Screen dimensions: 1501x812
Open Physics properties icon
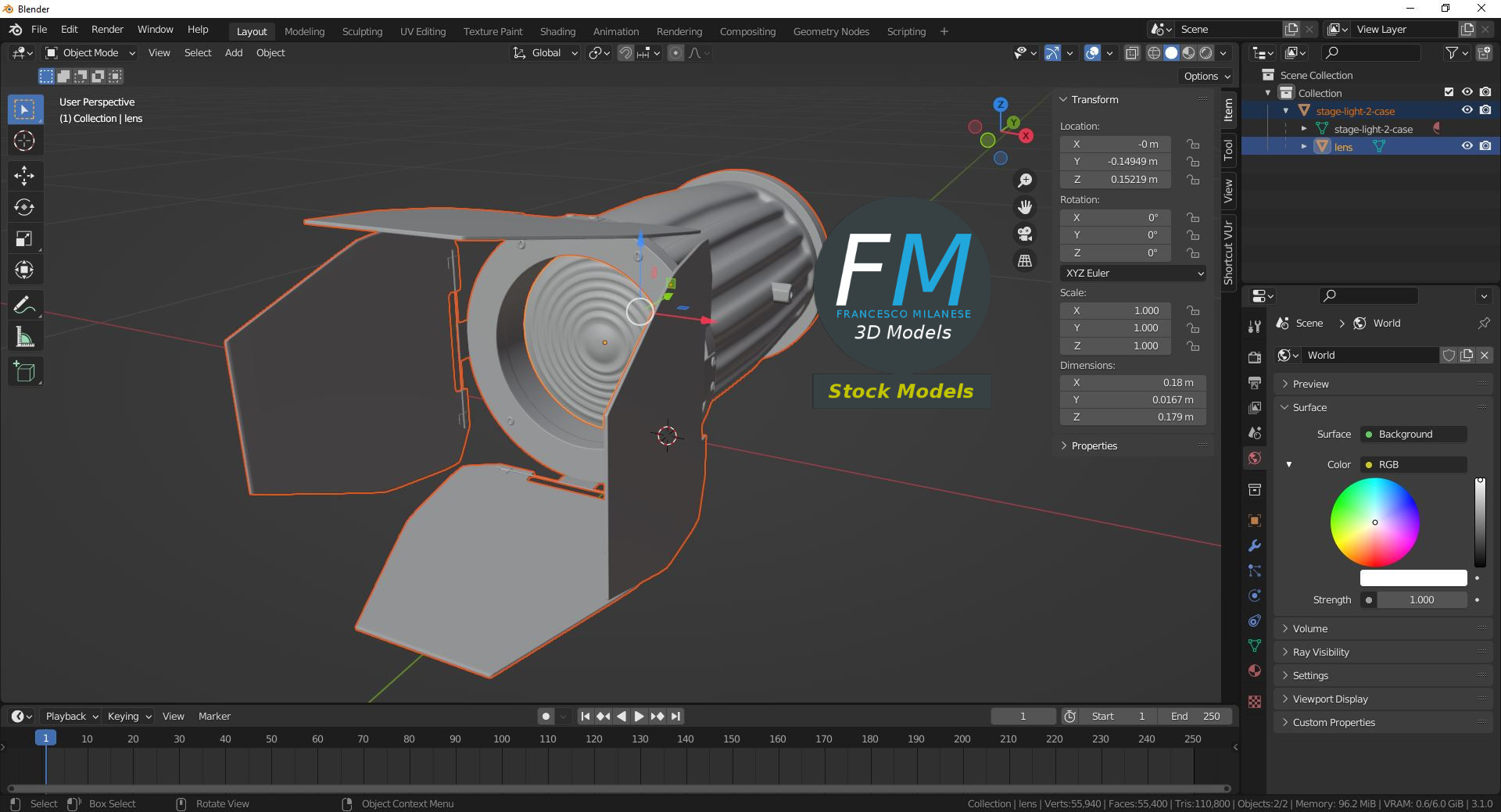coord(1255,596)
